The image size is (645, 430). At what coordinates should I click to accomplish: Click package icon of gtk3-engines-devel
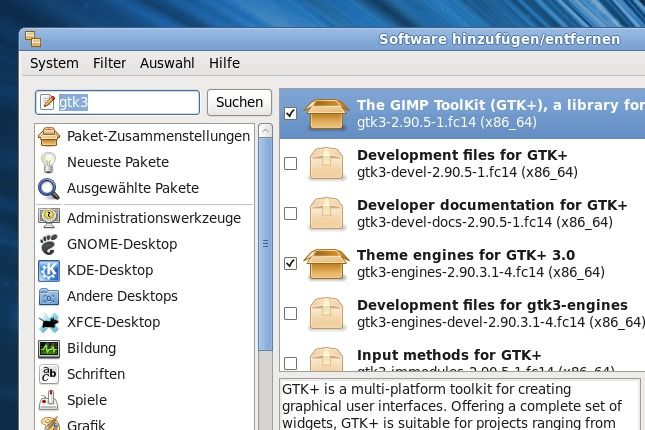(326, 314)
